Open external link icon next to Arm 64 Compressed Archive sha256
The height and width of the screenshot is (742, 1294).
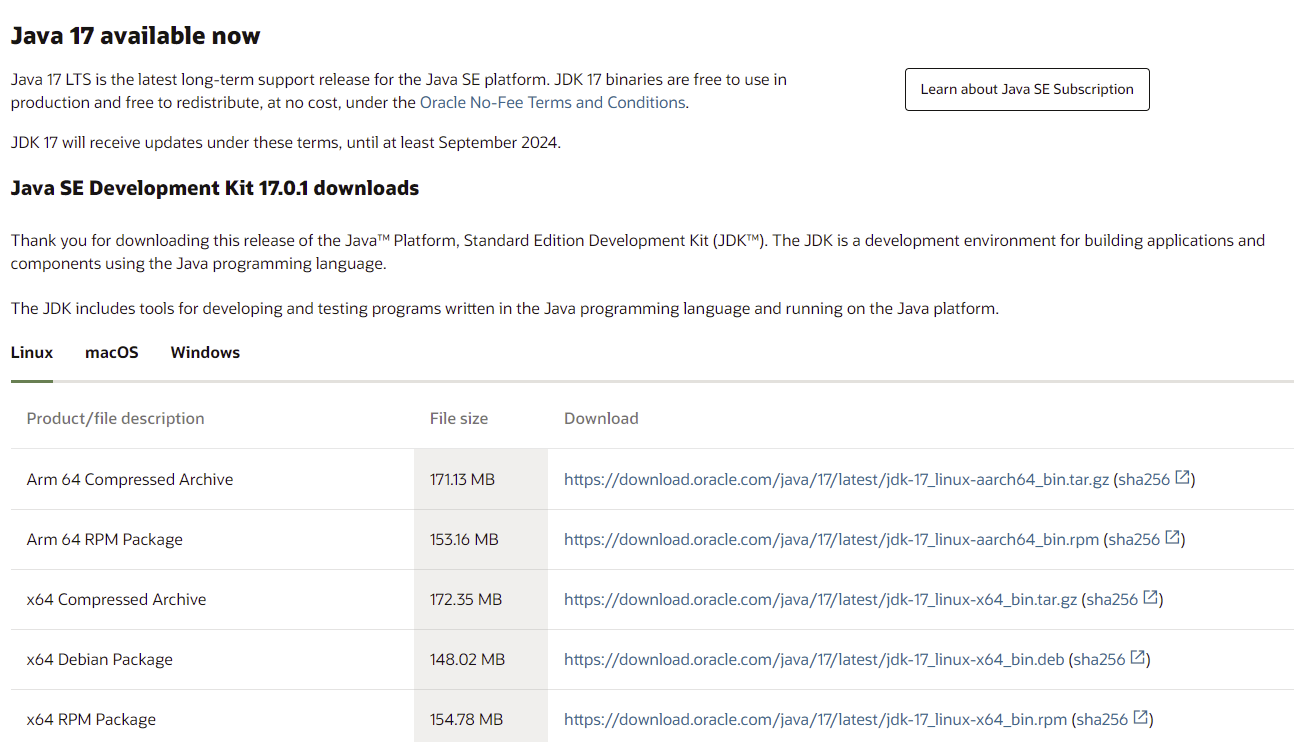(1182, 478)
